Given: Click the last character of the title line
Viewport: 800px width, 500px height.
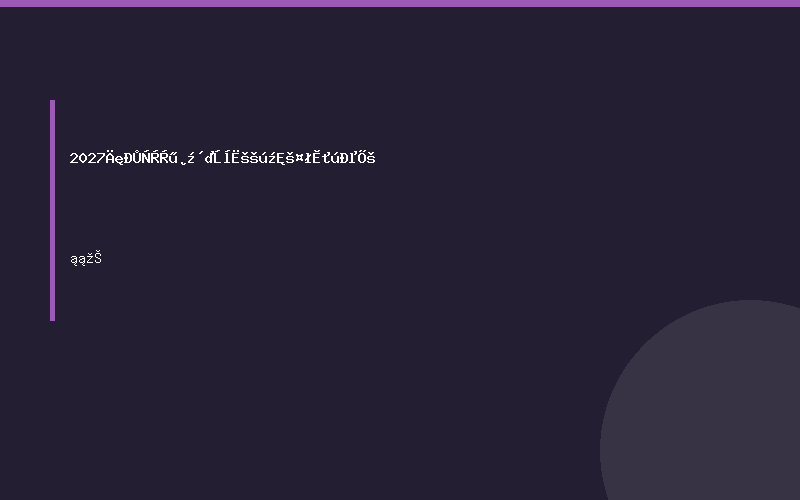Looking at the screenshot, I should click(371, 158).
